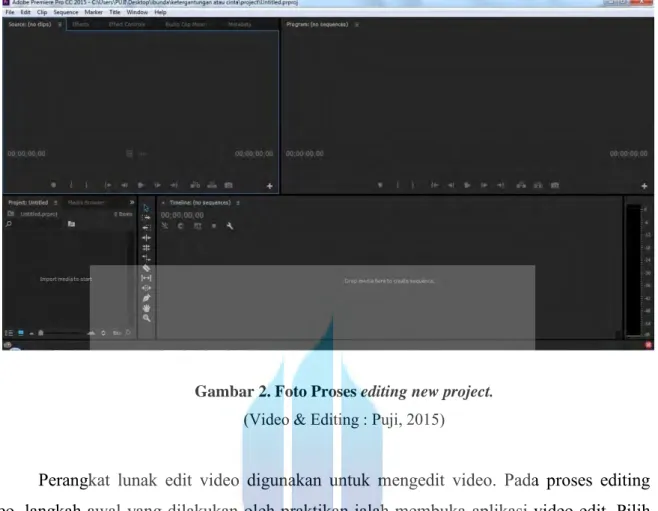Select the Source (no clips) tab
Viewport: 658px width, 511px height.
tap(30, 24)
